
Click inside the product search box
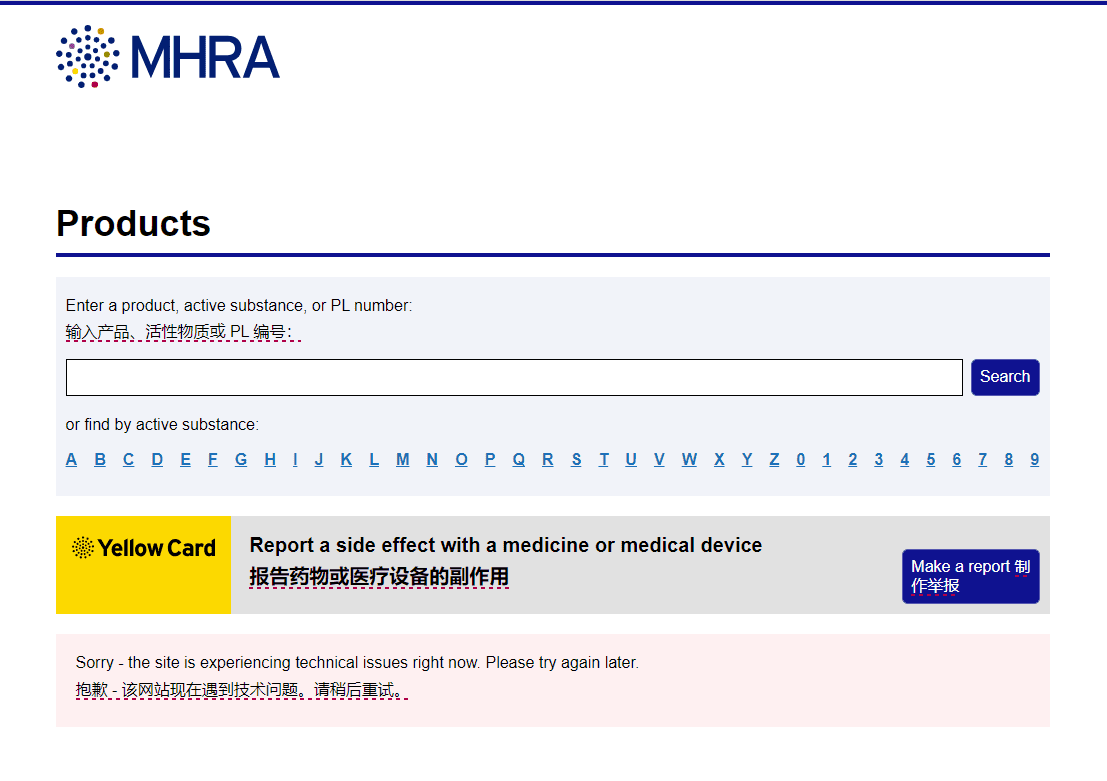click(x=514, y=377)
